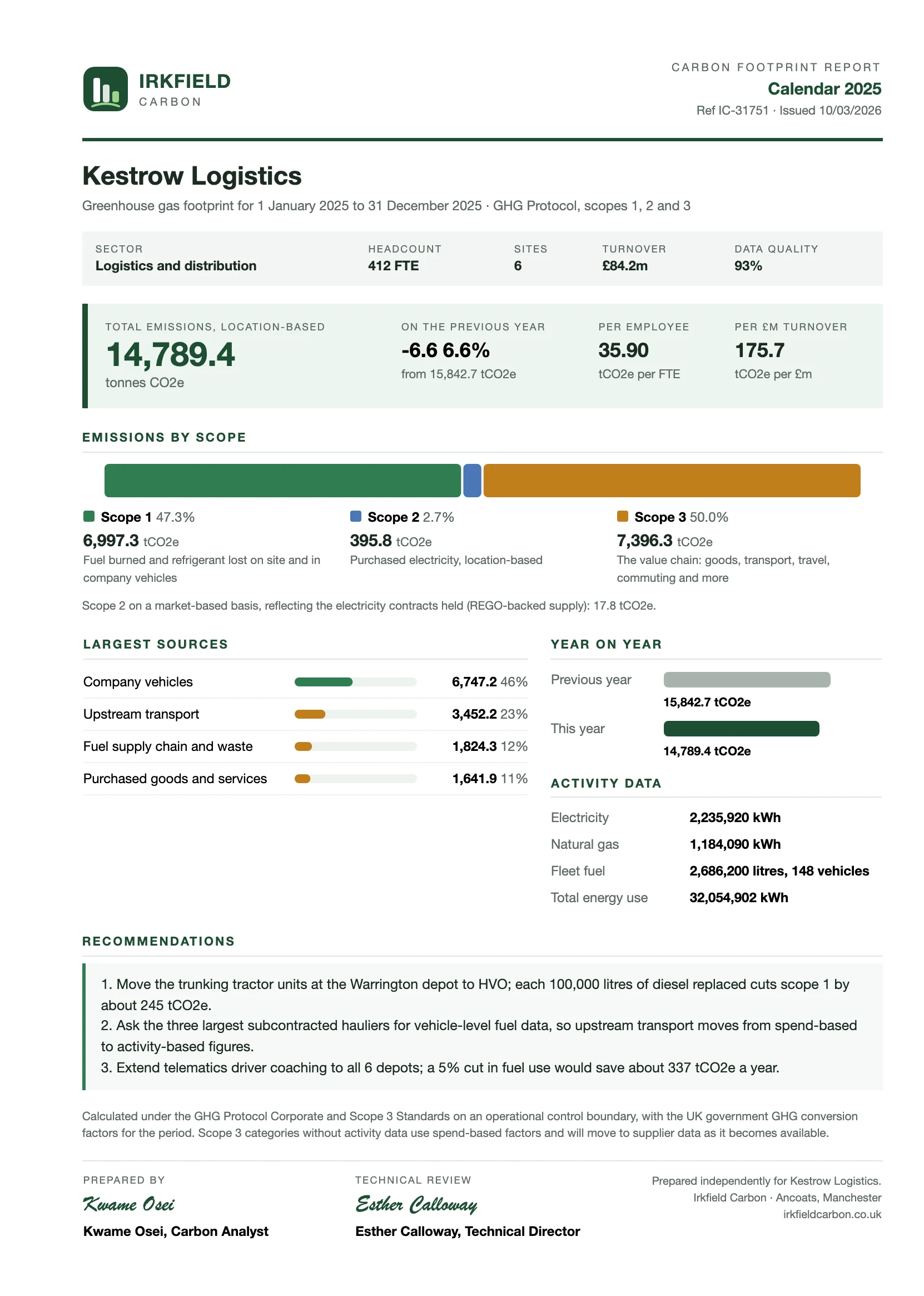924x1296 pixels.
Task: Click the per employee value 35.90
Action: [x=623, y=350]
